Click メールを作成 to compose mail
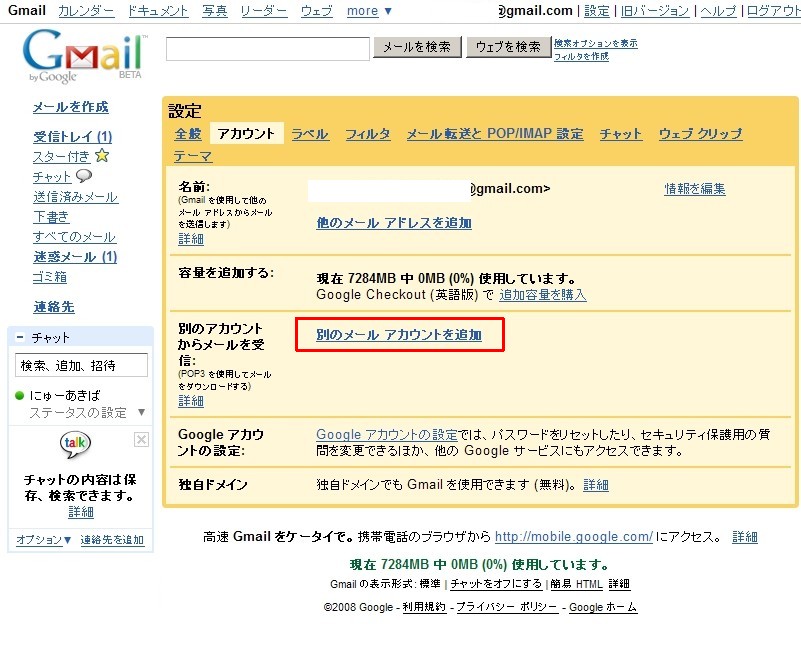This screenshot has width=801, height=646. click(70, 107)
